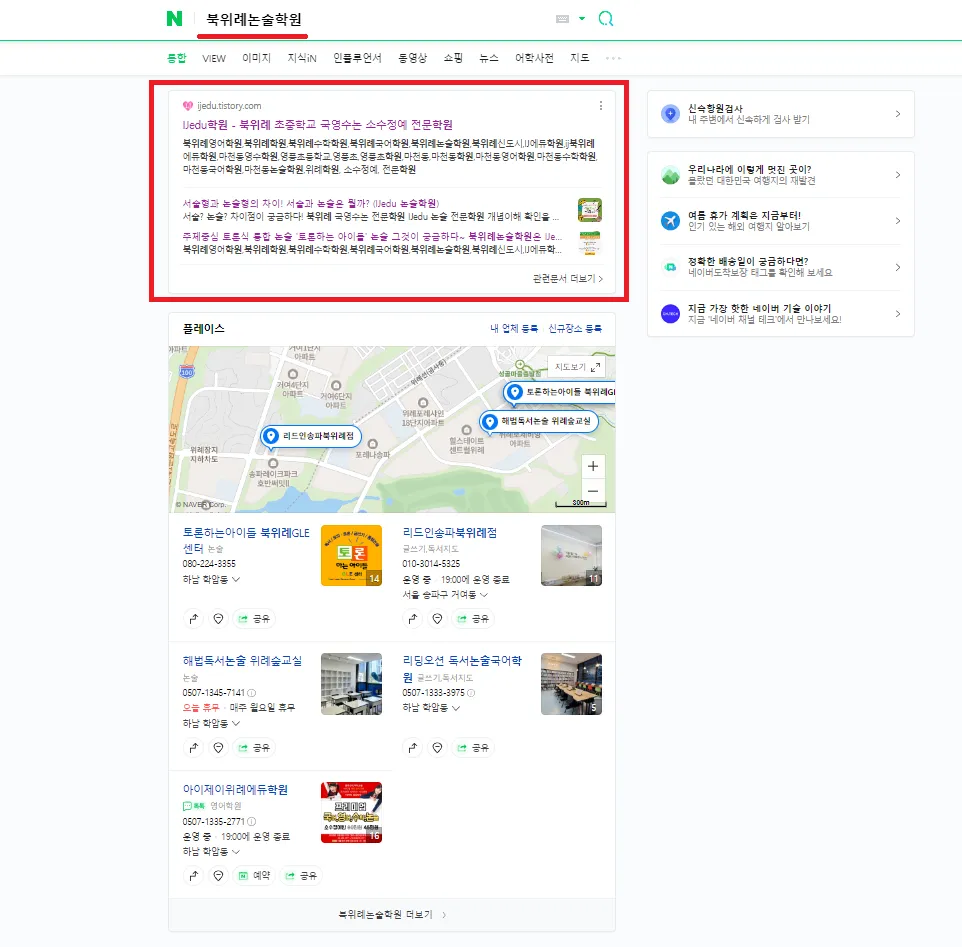The height and width of the screenshot is (947, 962).
Task: Open the 리딩오션 독서논술국어학원 listing
Action: click(x=462, y=668)
